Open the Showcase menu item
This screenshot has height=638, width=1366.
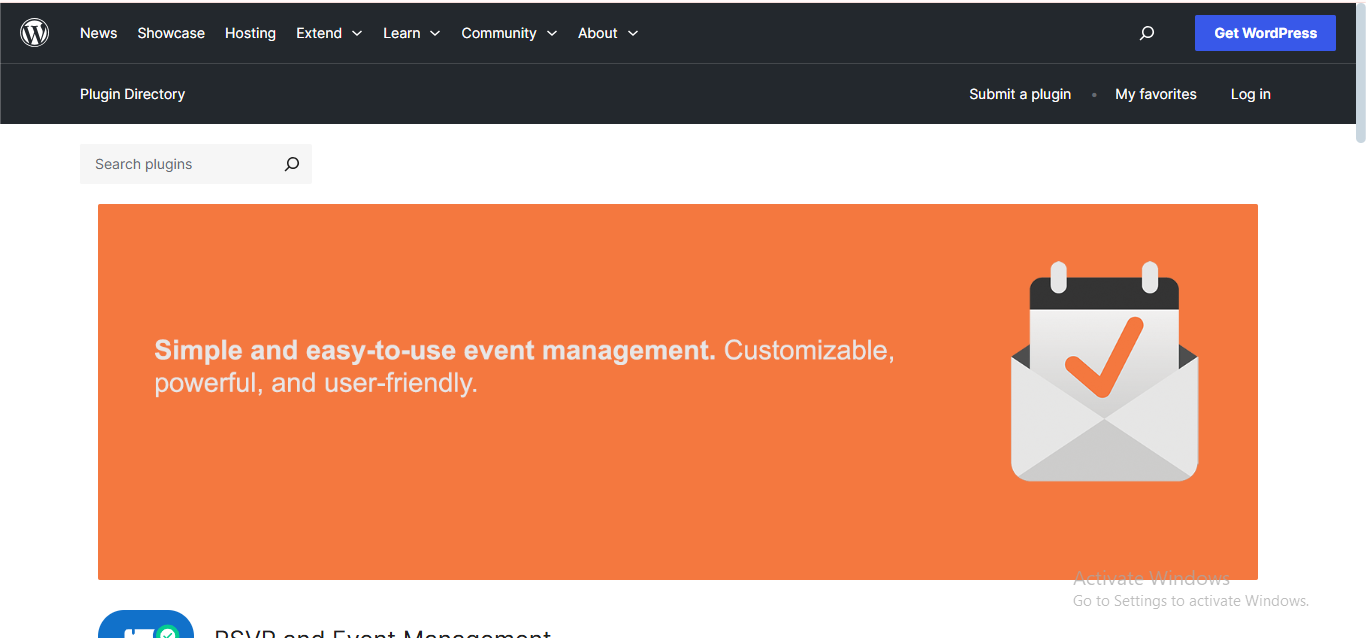pyautogui.click(x=170, y=32)
